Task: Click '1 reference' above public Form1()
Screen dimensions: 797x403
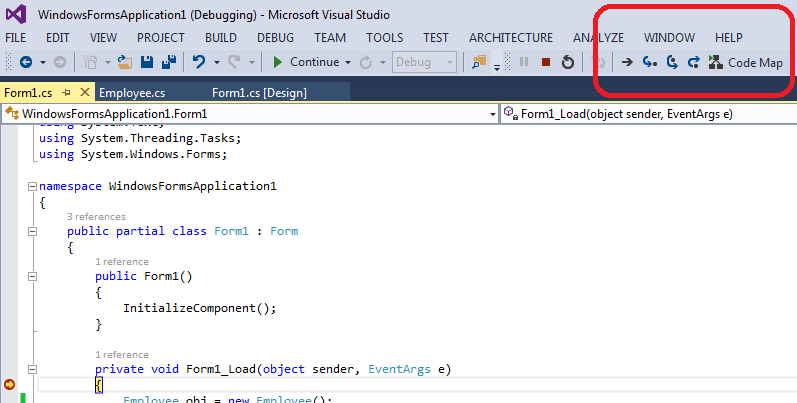Action: point(121,262)
